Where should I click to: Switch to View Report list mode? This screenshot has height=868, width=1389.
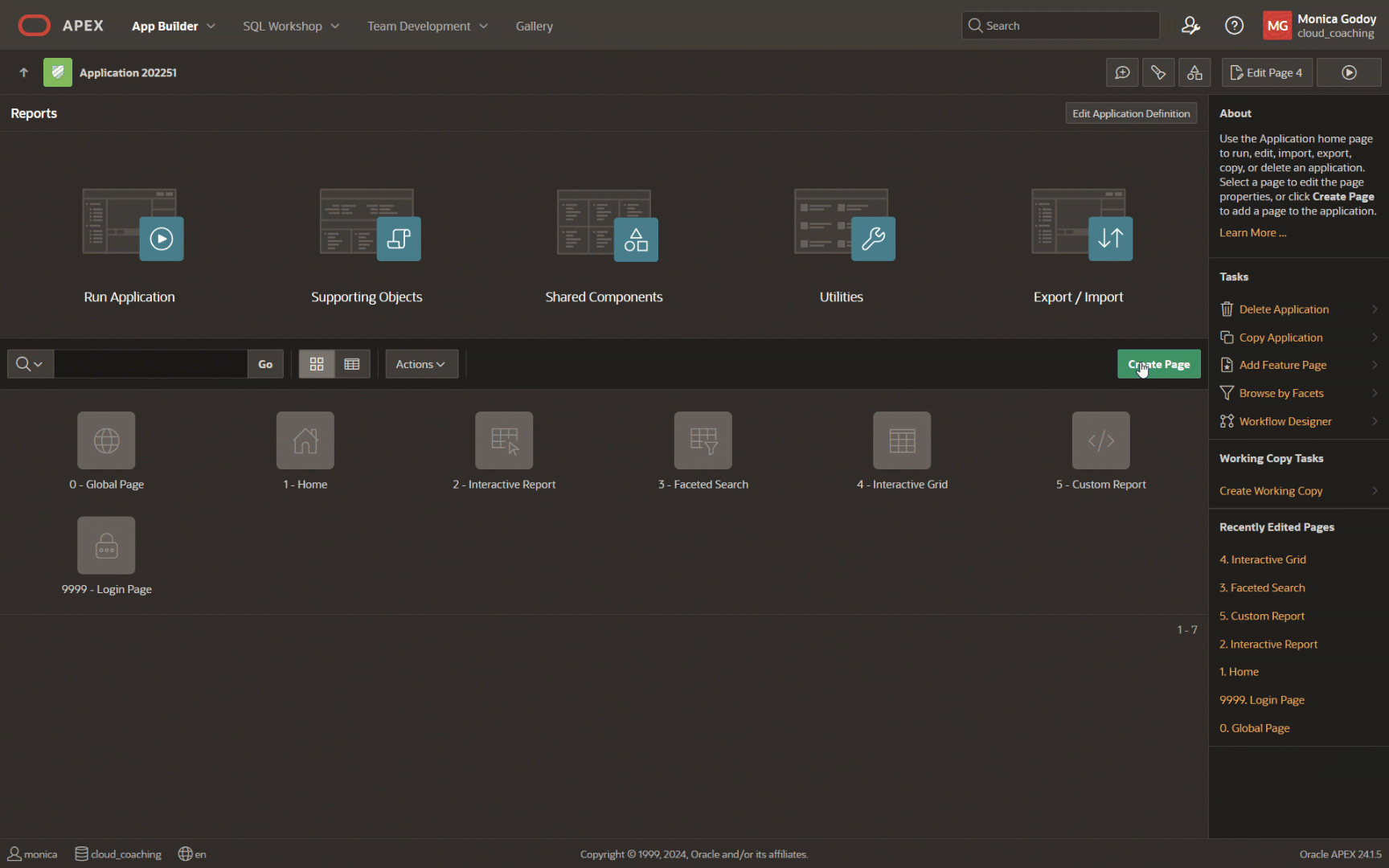[x=352, y=364]
